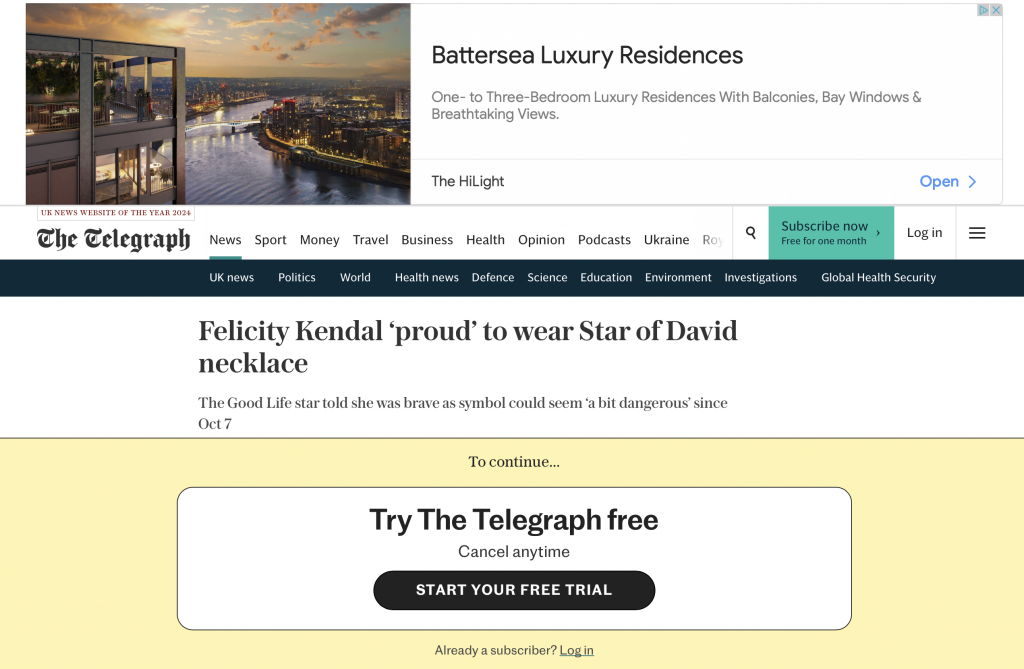Open the hamburger menu icon
This screenshot has height=669, width=1024.
click(977, 233)
